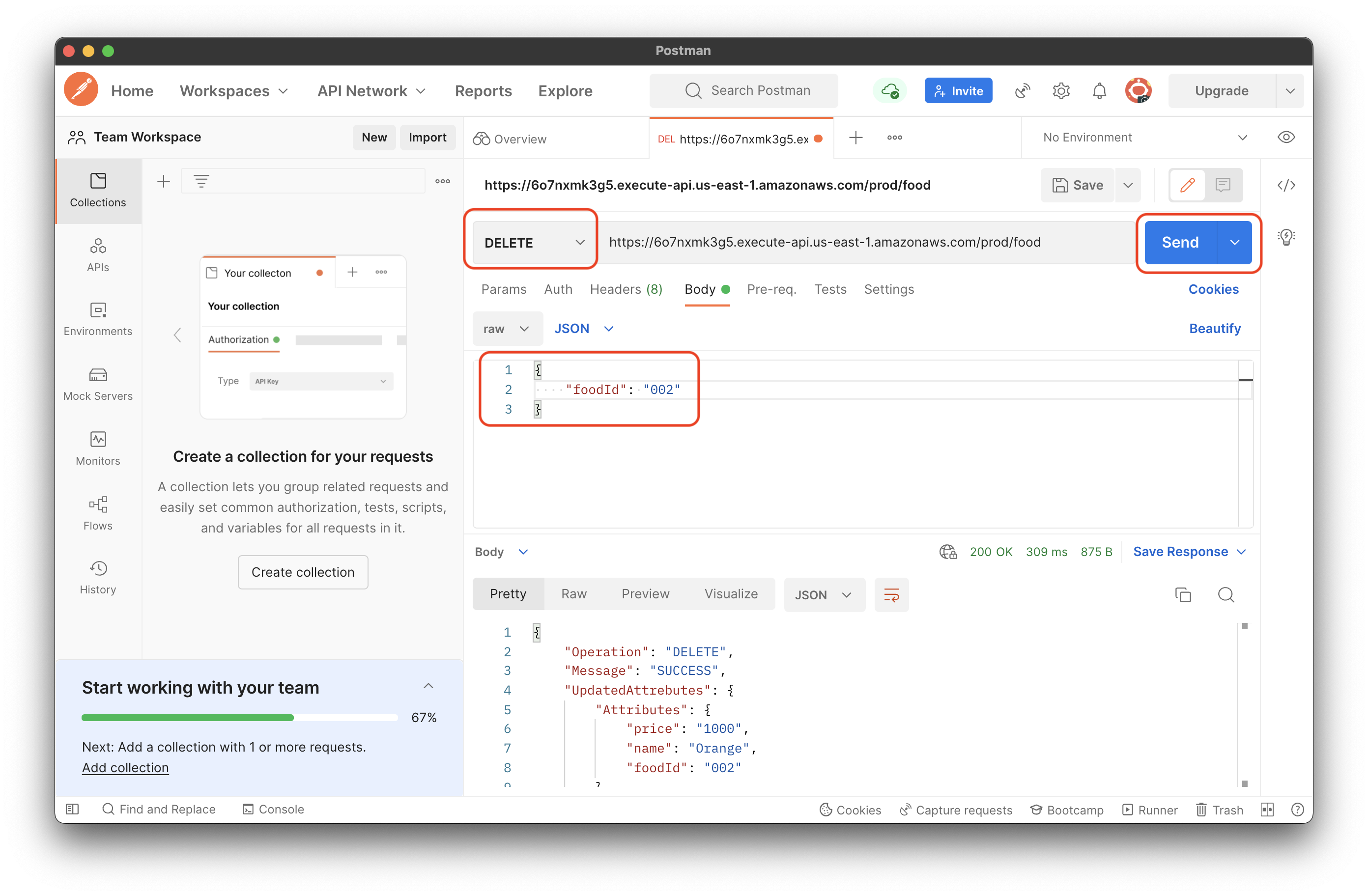Open the No Environment selector
This screenshot has width=1368, height=896.
[x=1144, y=138]
